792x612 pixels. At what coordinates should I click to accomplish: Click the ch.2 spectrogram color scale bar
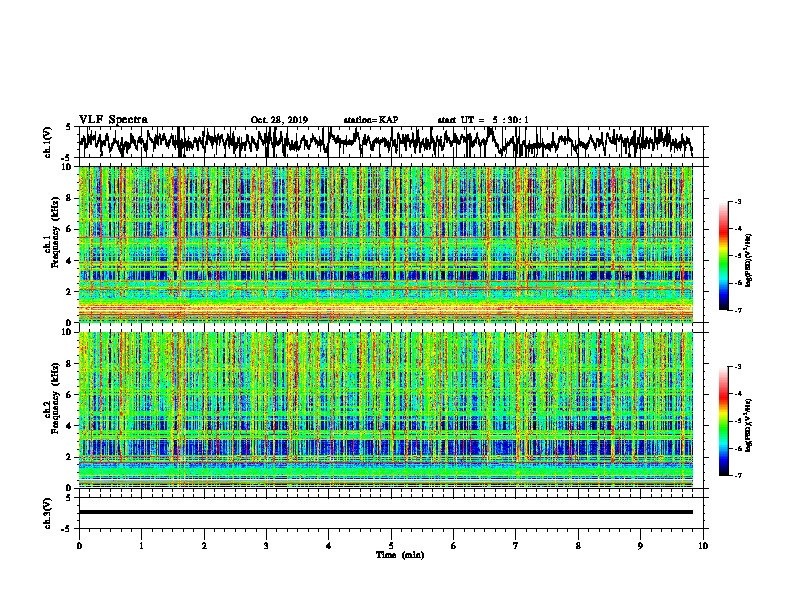tap(723, 421)
